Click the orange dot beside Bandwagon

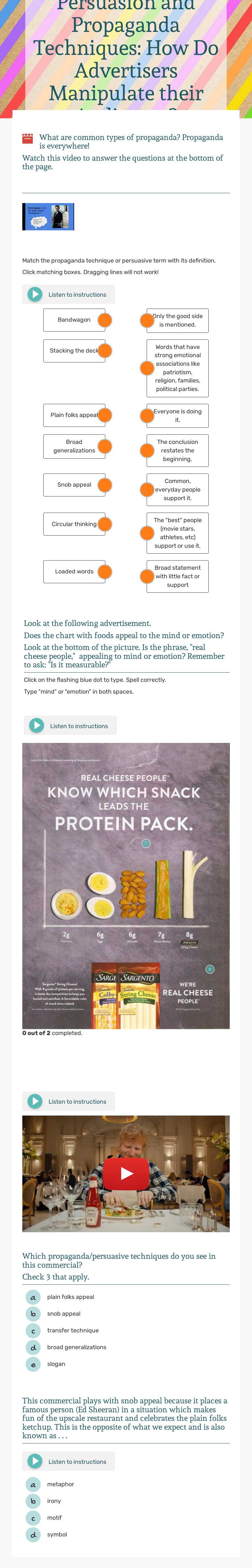click(105, 320)
